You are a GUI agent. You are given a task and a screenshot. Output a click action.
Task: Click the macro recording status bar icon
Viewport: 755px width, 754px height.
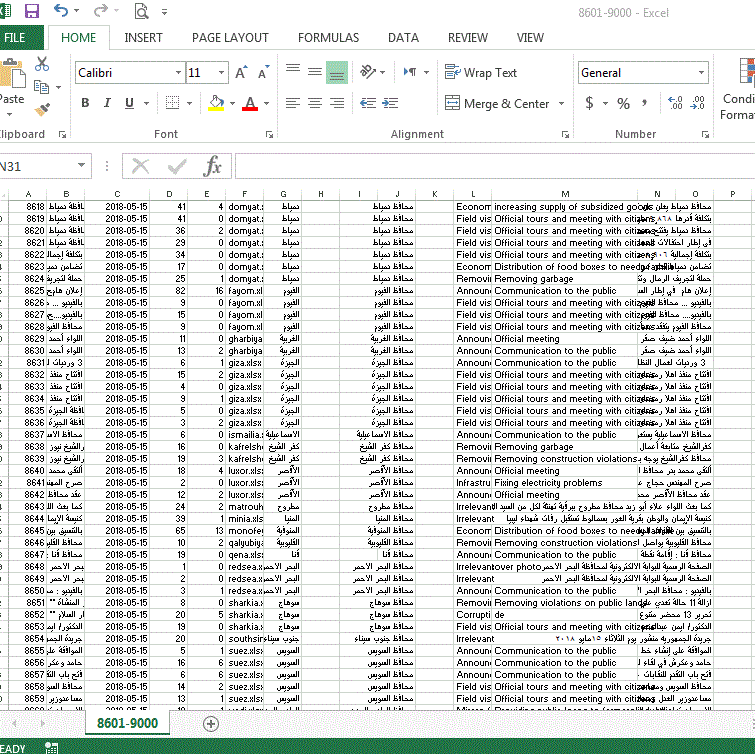click(52, 747)
